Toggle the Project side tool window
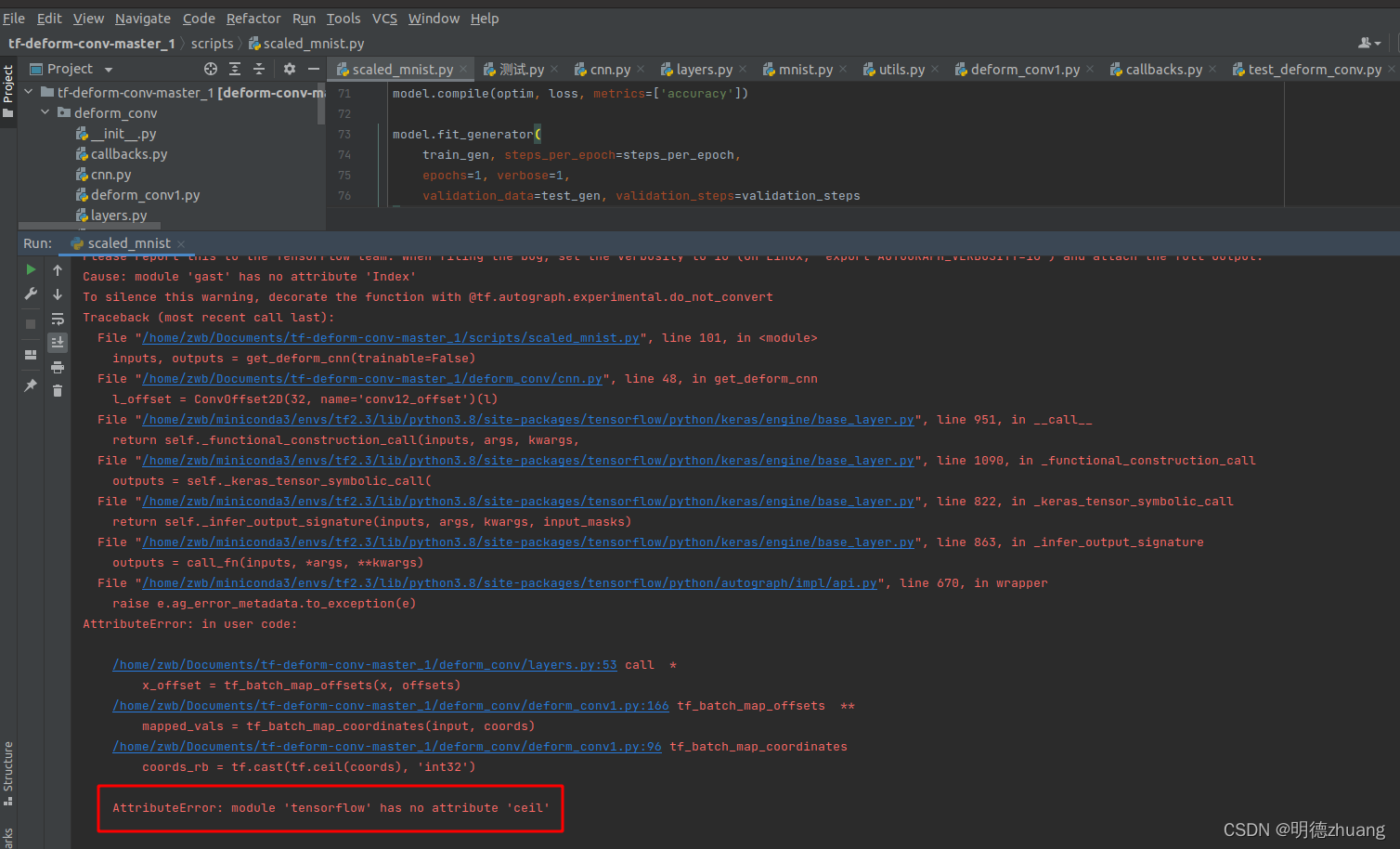Viewport: 1400px width, 849px height. click(x=8, y=92)
